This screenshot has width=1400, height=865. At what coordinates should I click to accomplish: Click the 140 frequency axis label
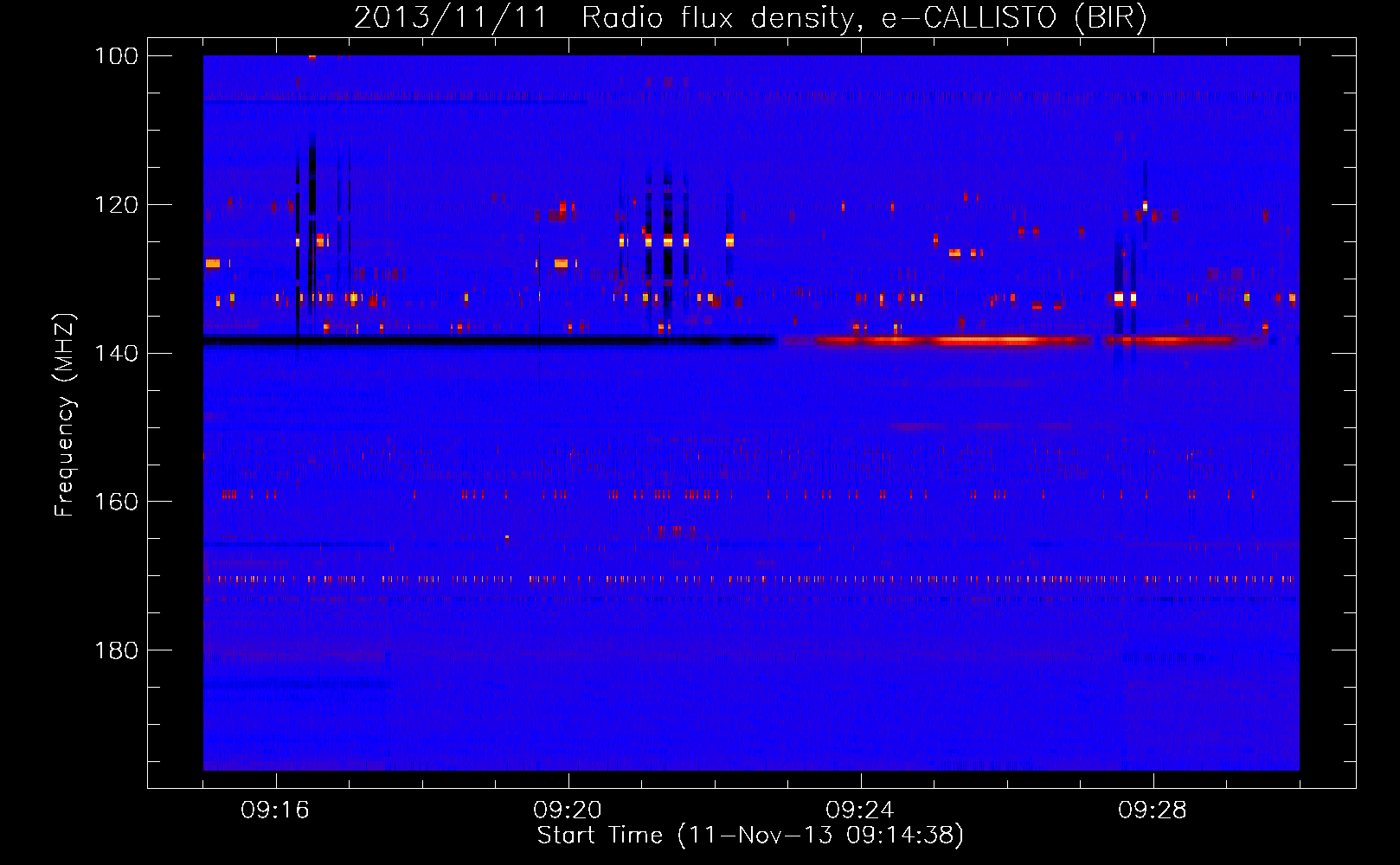click(x=116, y=353)
